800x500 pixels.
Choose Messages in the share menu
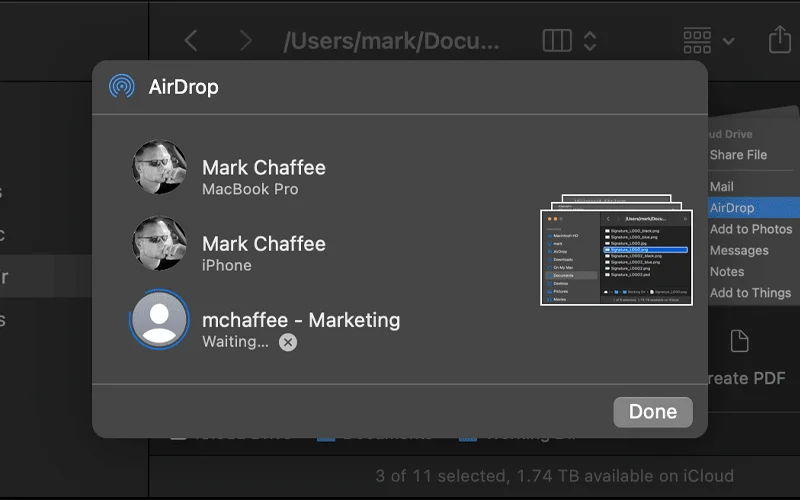(x=739, y=251)
